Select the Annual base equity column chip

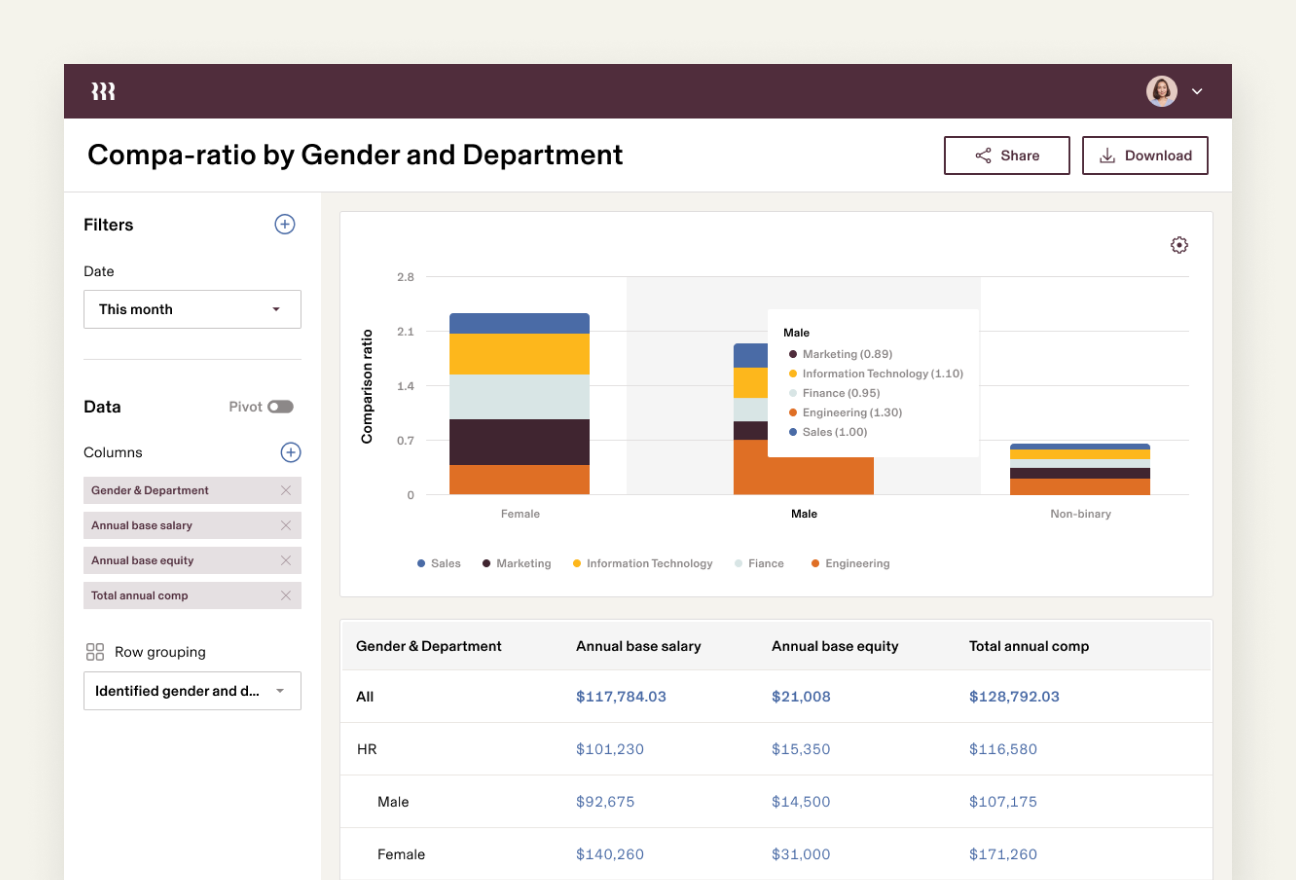pos(192,560)
